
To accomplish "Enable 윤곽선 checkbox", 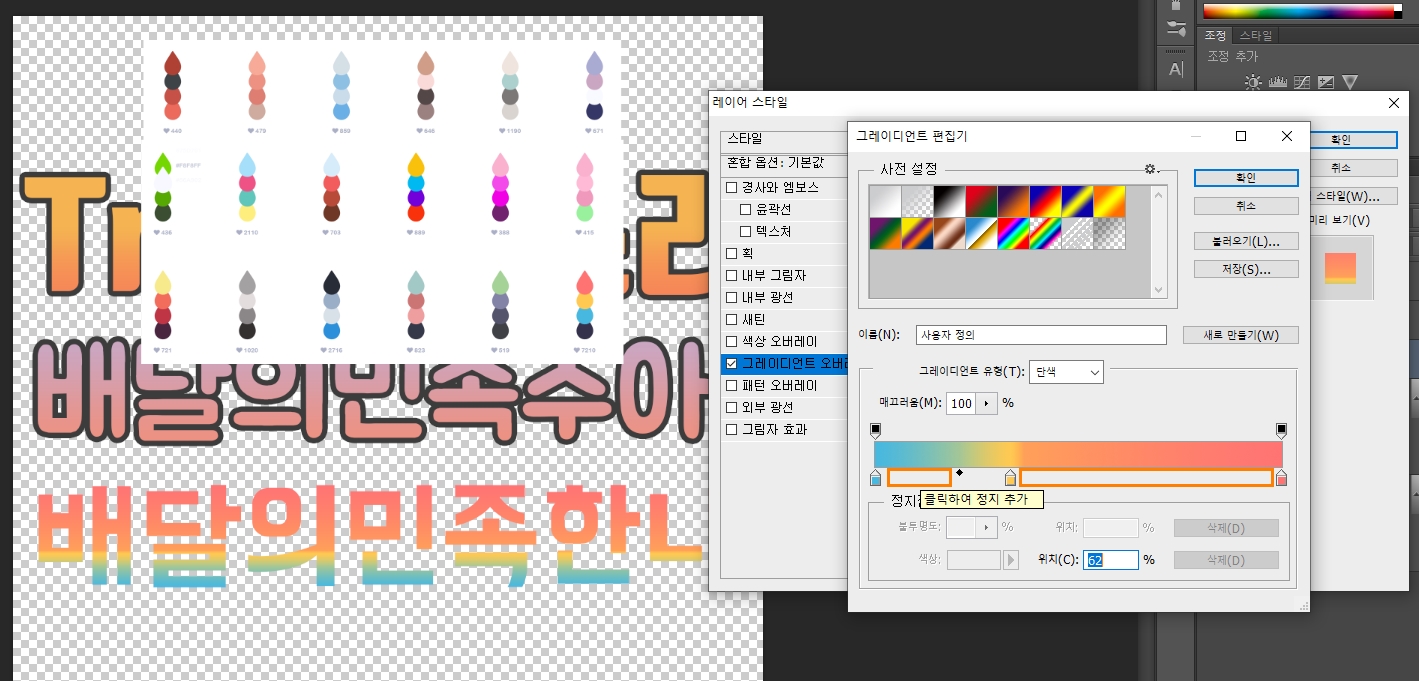I will pyautogui.click(x=746, y=209).
